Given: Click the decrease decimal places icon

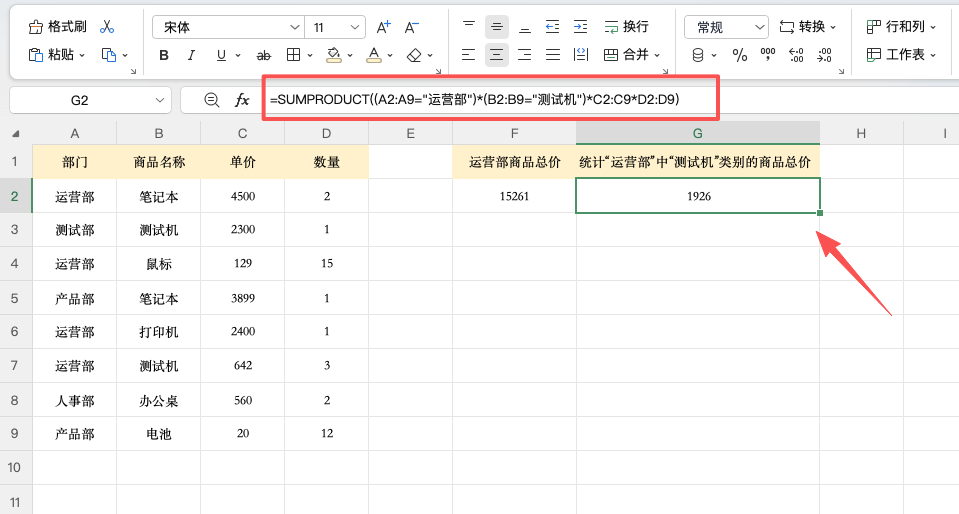Looking at the screenshot, I should 824,56.
